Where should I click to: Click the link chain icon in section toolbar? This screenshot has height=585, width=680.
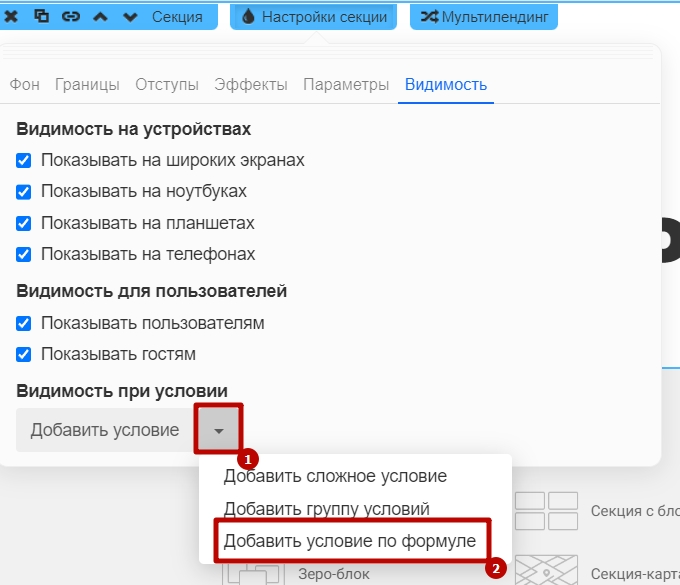[x=71, y=16]
